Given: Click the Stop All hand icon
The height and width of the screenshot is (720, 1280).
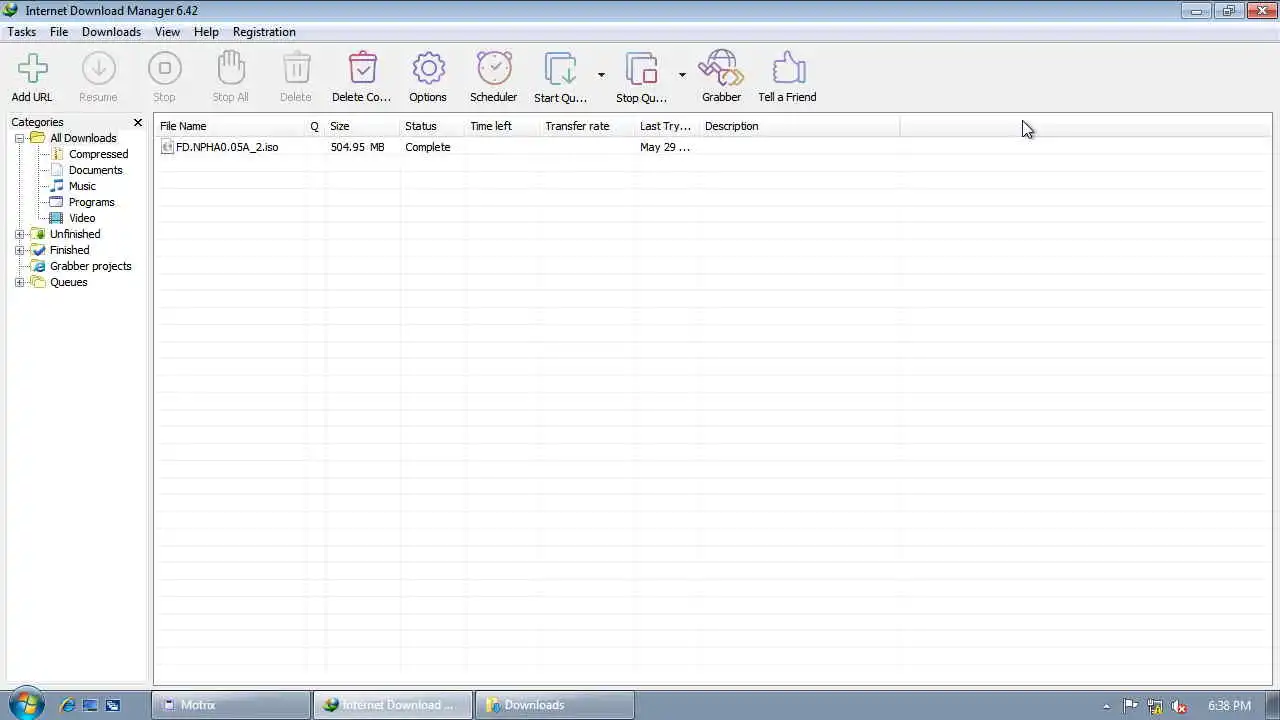Looking at the screenshot, I should (230, 69).
